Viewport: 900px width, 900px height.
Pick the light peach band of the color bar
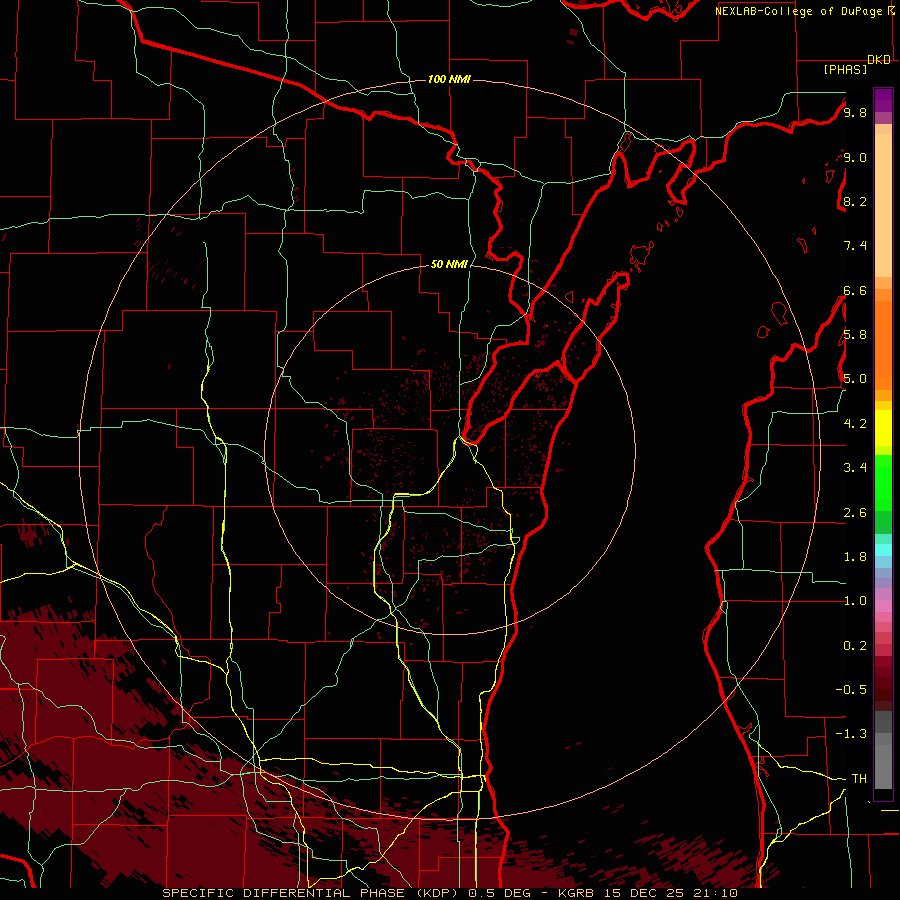pos(883,205)
